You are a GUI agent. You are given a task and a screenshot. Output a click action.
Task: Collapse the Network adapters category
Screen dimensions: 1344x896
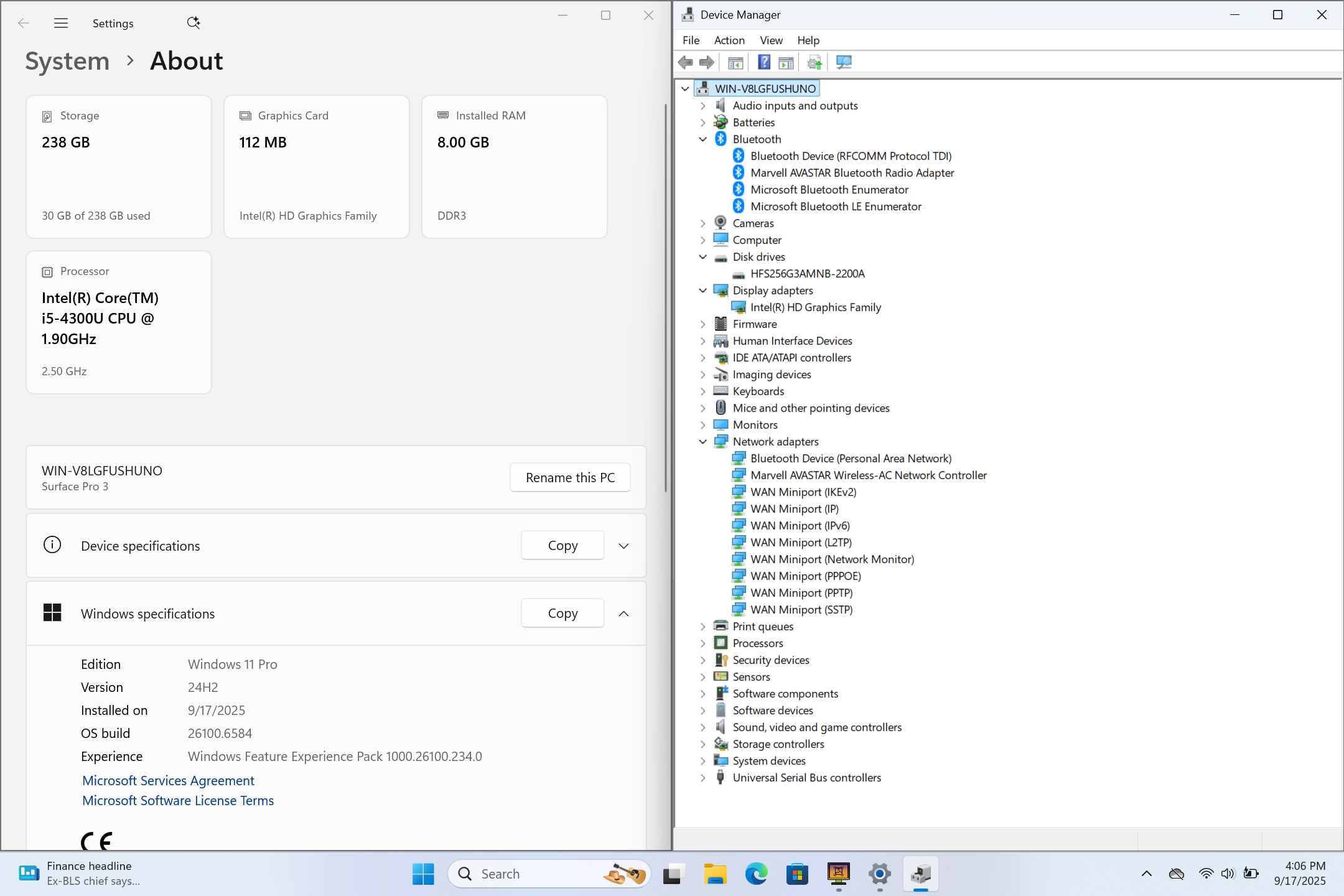click(703, 442)
